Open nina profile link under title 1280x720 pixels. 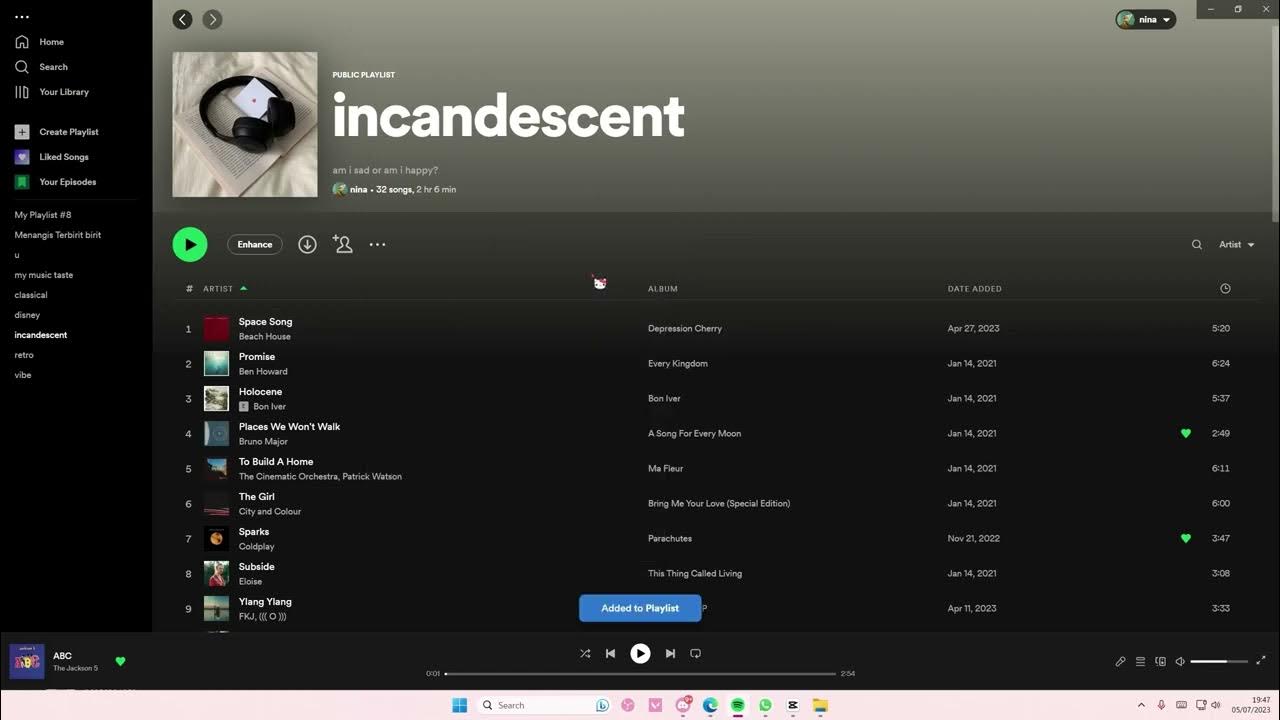[358, 189]
